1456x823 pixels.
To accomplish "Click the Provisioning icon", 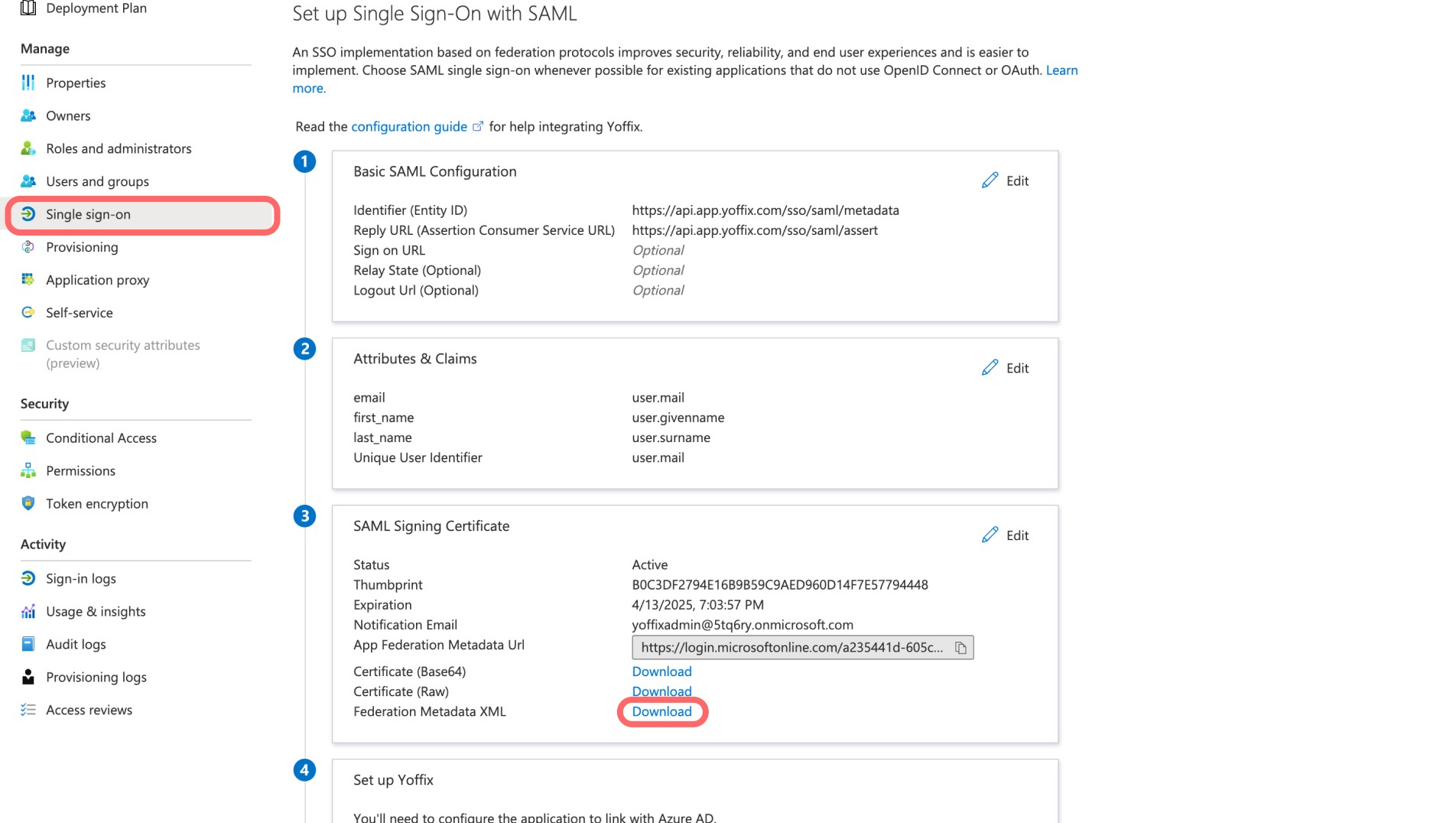I will [x=28, y=247].
